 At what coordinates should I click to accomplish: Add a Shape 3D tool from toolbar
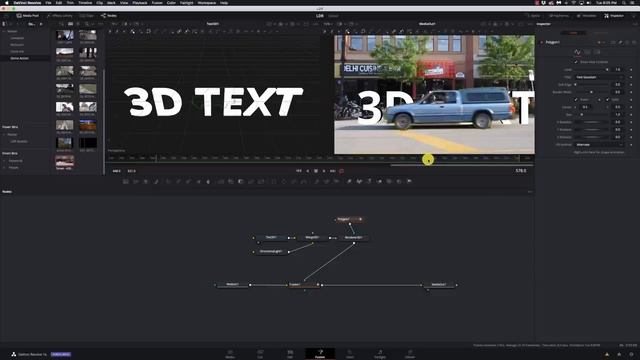pyautogui.click(x=359, y=181)
